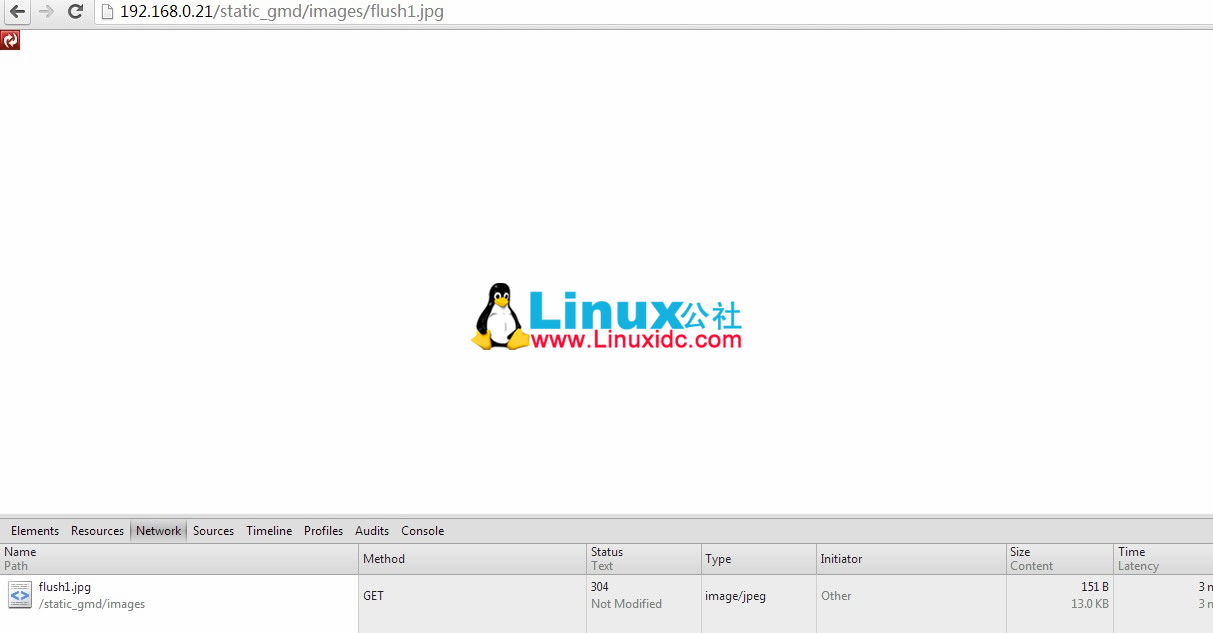Sort by the Size Content column header
This screenshot has width=1213, height=633.
[x=1060, y=559]
